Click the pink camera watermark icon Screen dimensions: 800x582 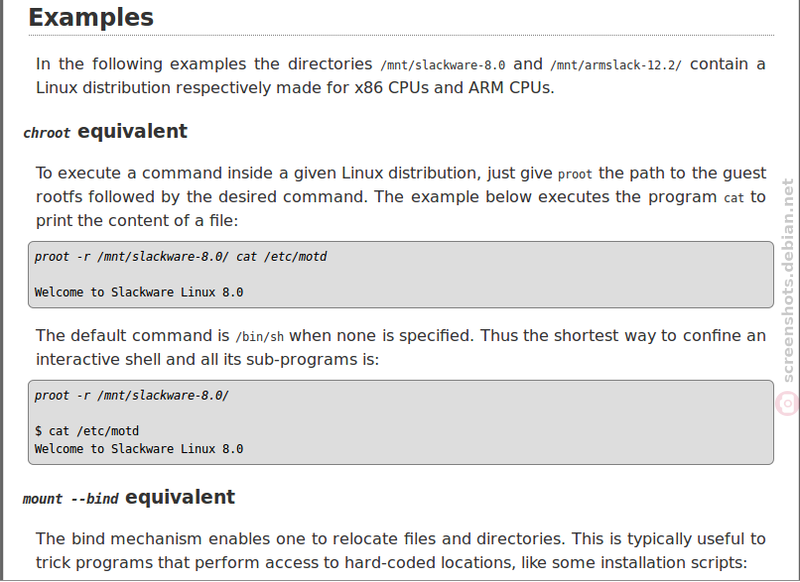point(788,403)
